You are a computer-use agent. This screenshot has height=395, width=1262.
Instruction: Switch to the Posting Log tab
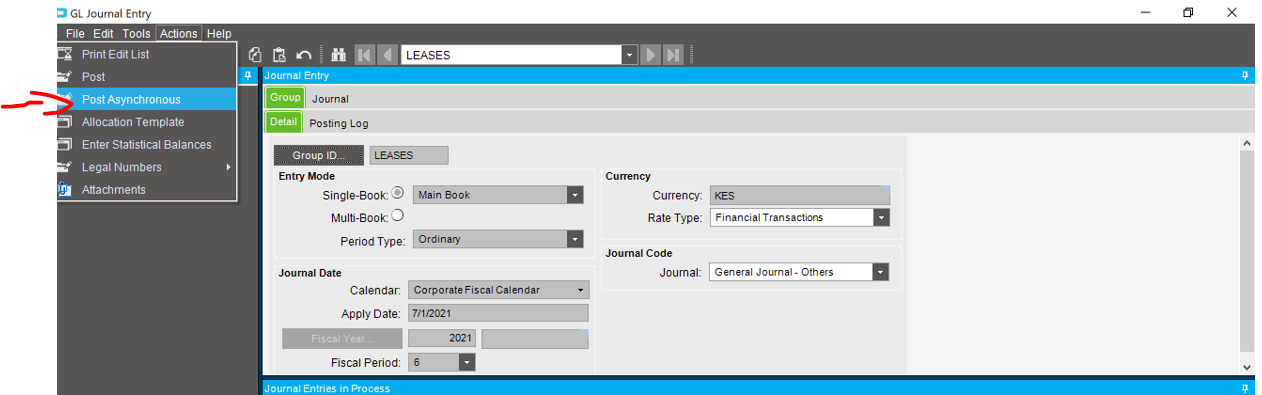(x=339, y=123)
